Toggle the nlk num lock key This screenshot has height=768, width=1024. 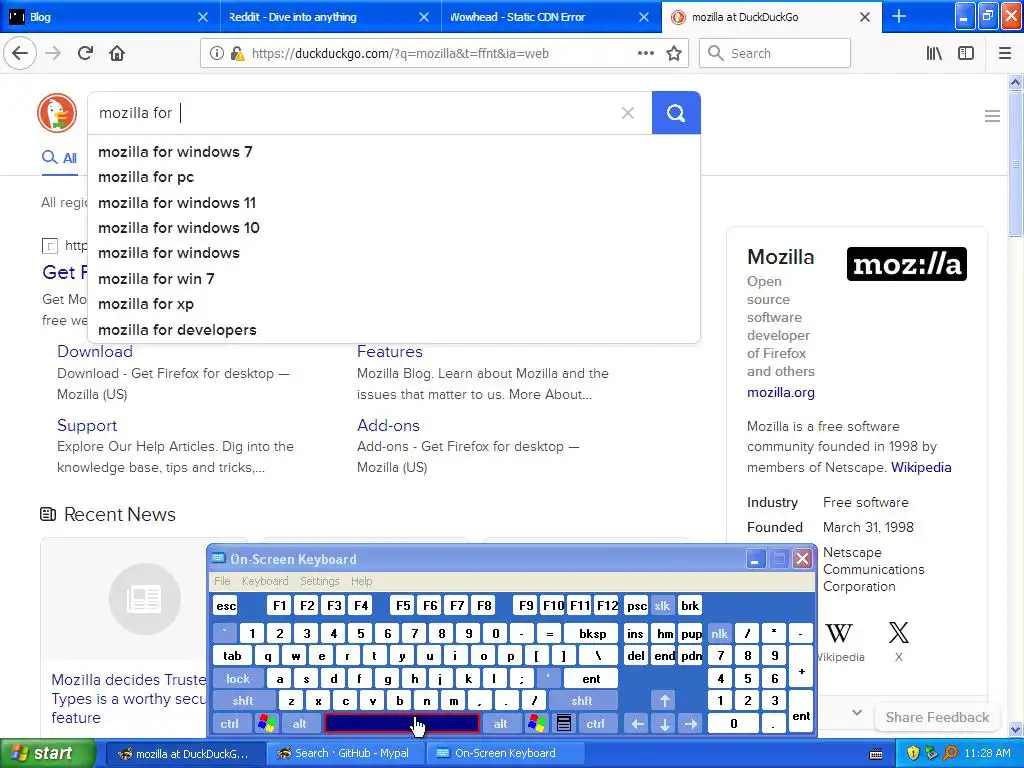(x=720, y=633)
